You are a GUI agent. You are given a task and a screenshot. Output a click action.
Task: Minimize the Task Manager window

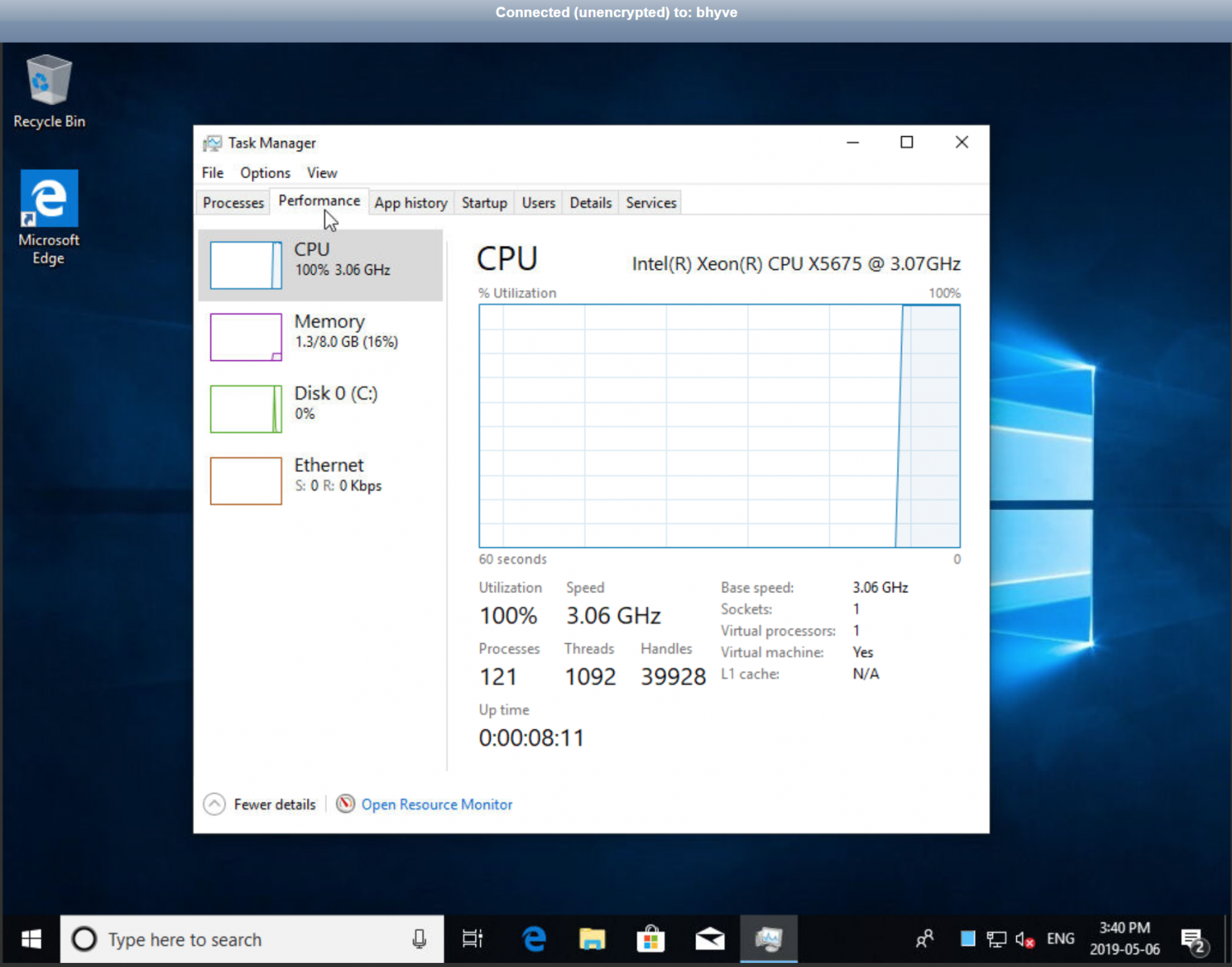coord(852,143)
